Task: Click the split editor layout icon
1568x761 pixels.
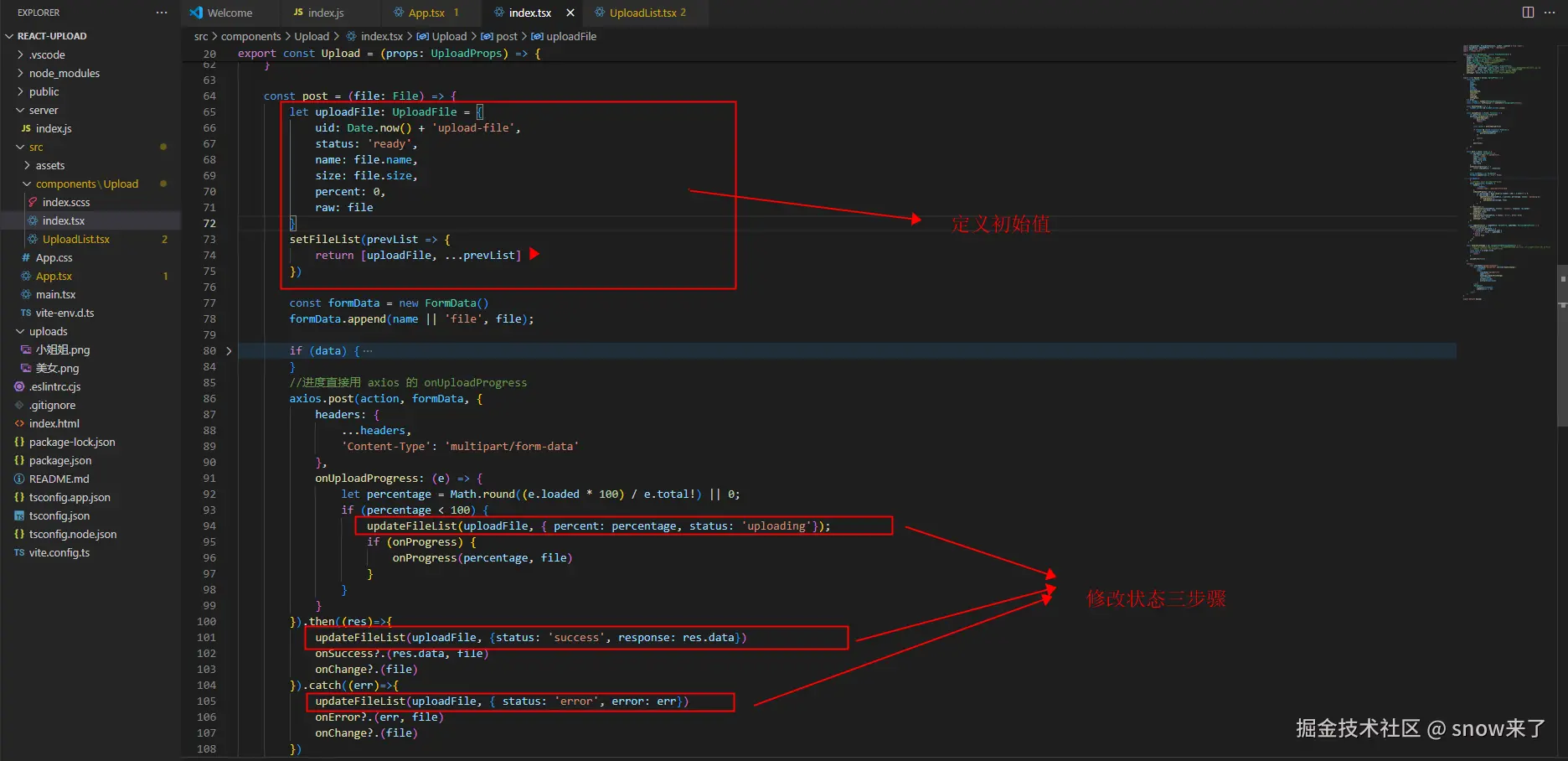Action: click(x=1528, y=13)
